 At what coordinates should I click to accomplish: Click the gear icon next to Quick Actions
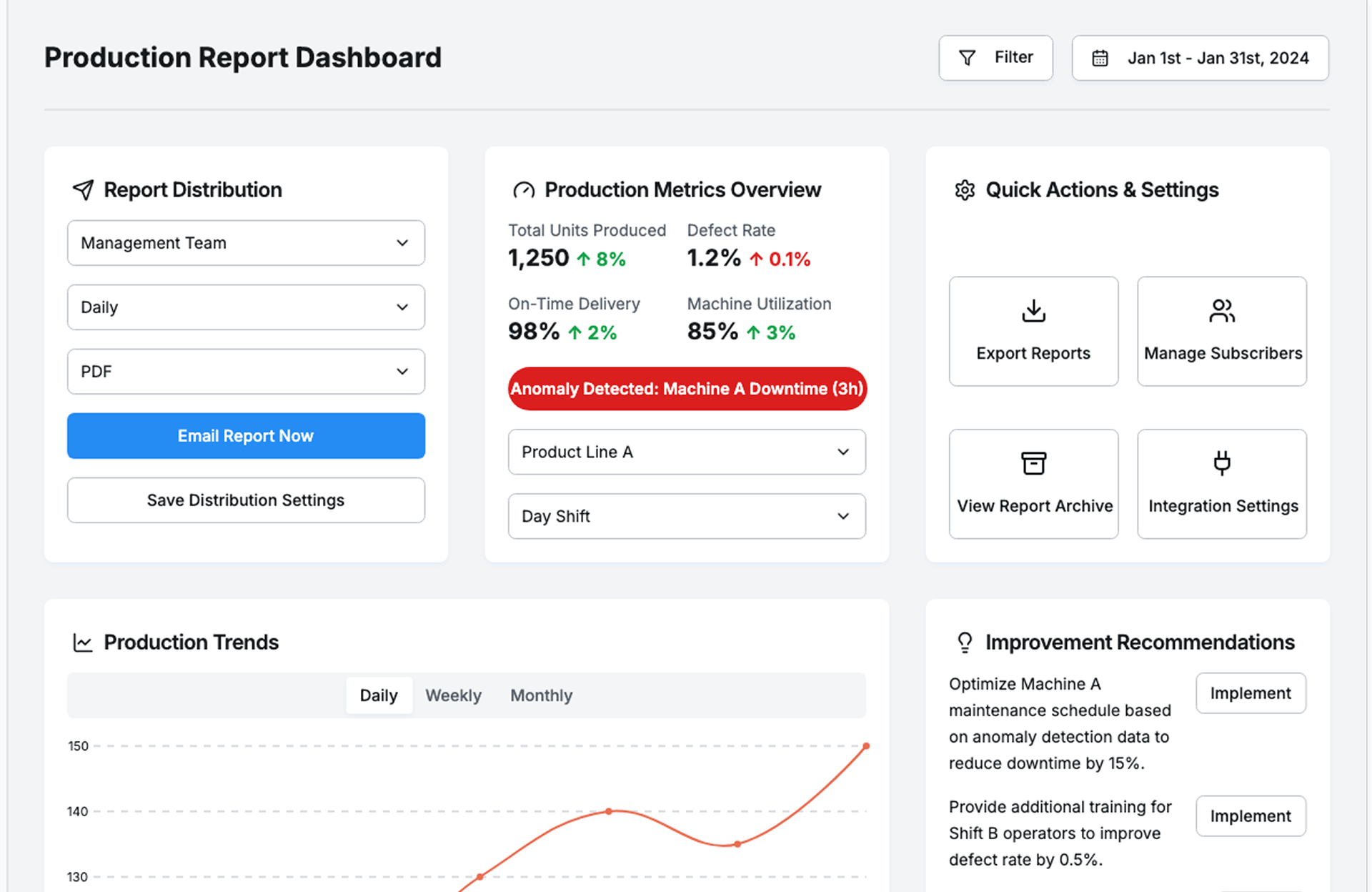965,190
